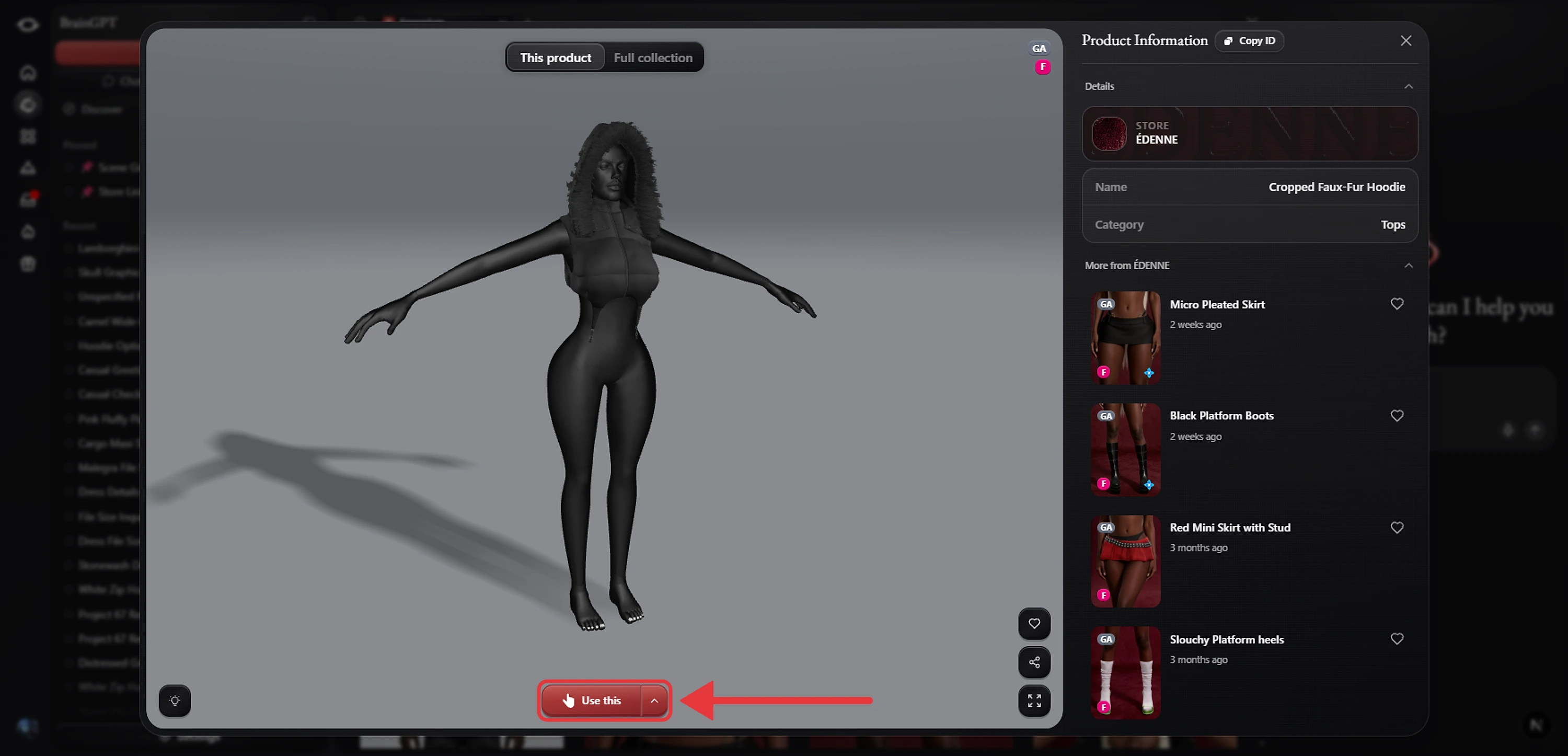Favorite the Red Mini Skirt with Stud
Image resolution: width=1568 pixels, height=756 pixels.
coord(1397,528)
